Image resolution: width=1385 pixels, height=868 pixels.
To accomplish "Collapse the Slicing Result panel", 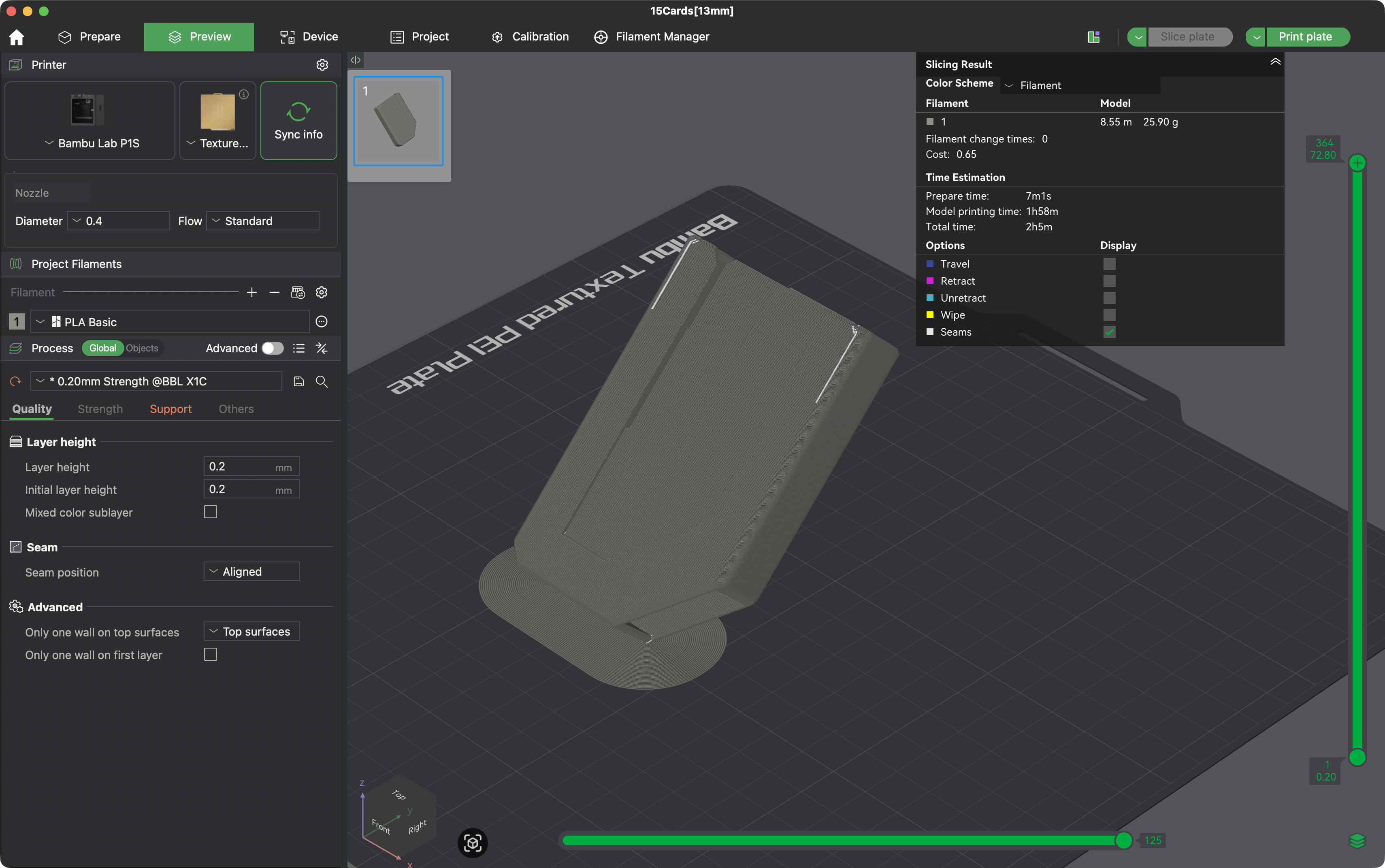I will [x=1275, y=62].
